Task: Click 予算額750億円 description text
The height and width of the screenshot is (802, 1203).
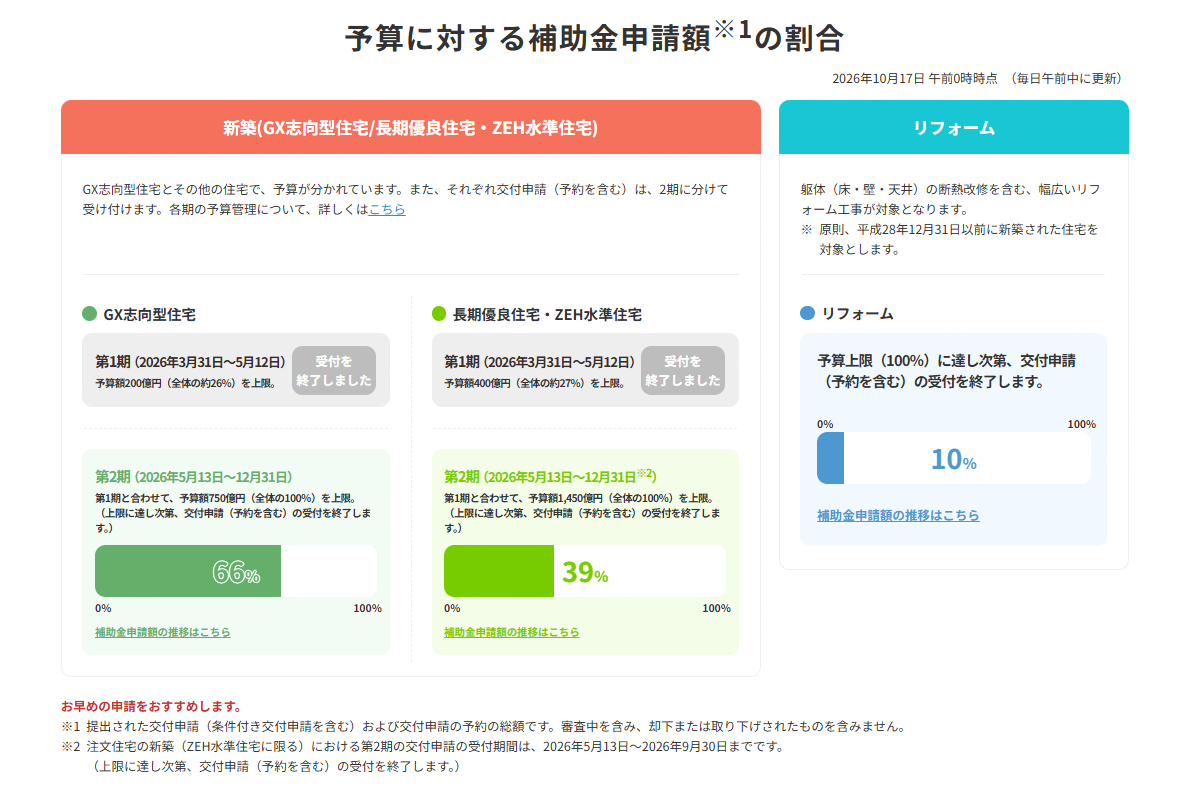Action: coord(235,512)
